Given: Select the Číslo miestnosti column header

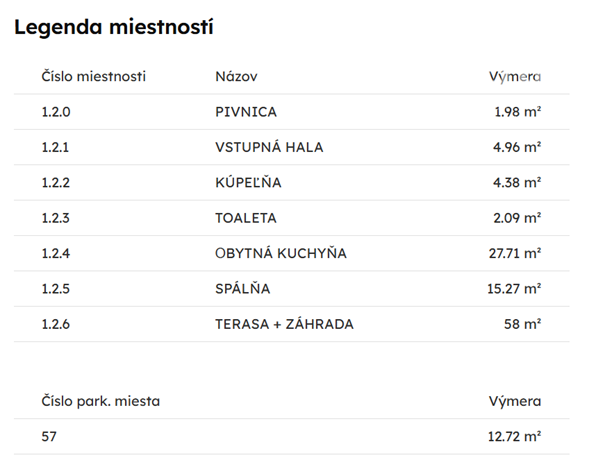Looking at the screenshot, I should pyautogui.click(x=94, y=77).
